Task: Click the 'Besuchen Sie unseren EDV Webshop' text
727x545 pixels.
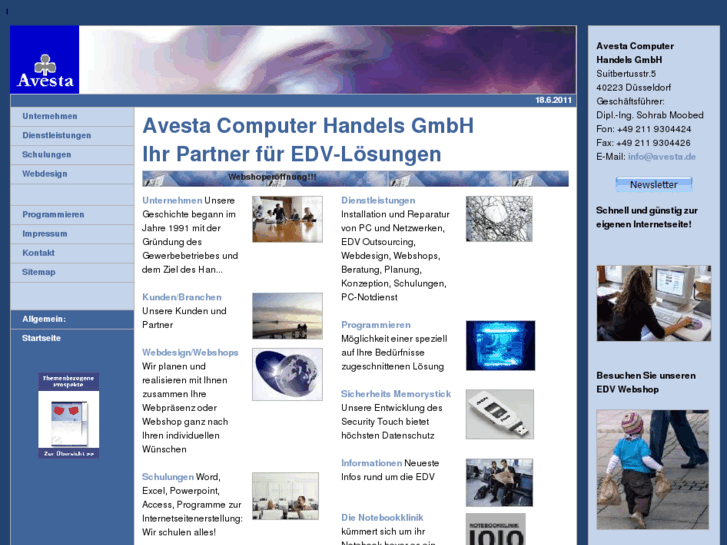Action: (x=646, y=383)
